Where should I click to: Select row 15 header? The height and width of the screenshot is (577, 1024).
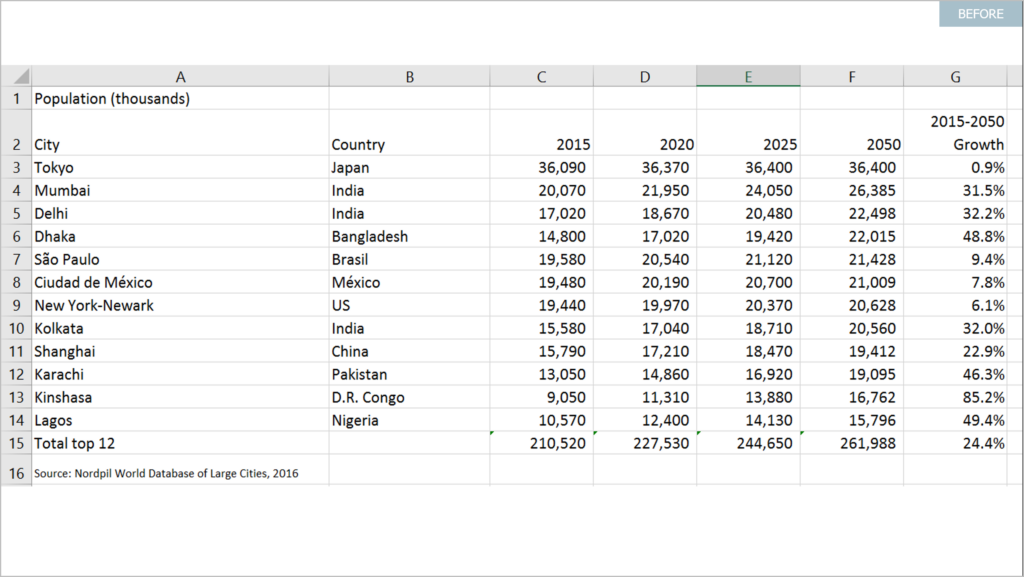pyautogui.click(x=16, y=443)
